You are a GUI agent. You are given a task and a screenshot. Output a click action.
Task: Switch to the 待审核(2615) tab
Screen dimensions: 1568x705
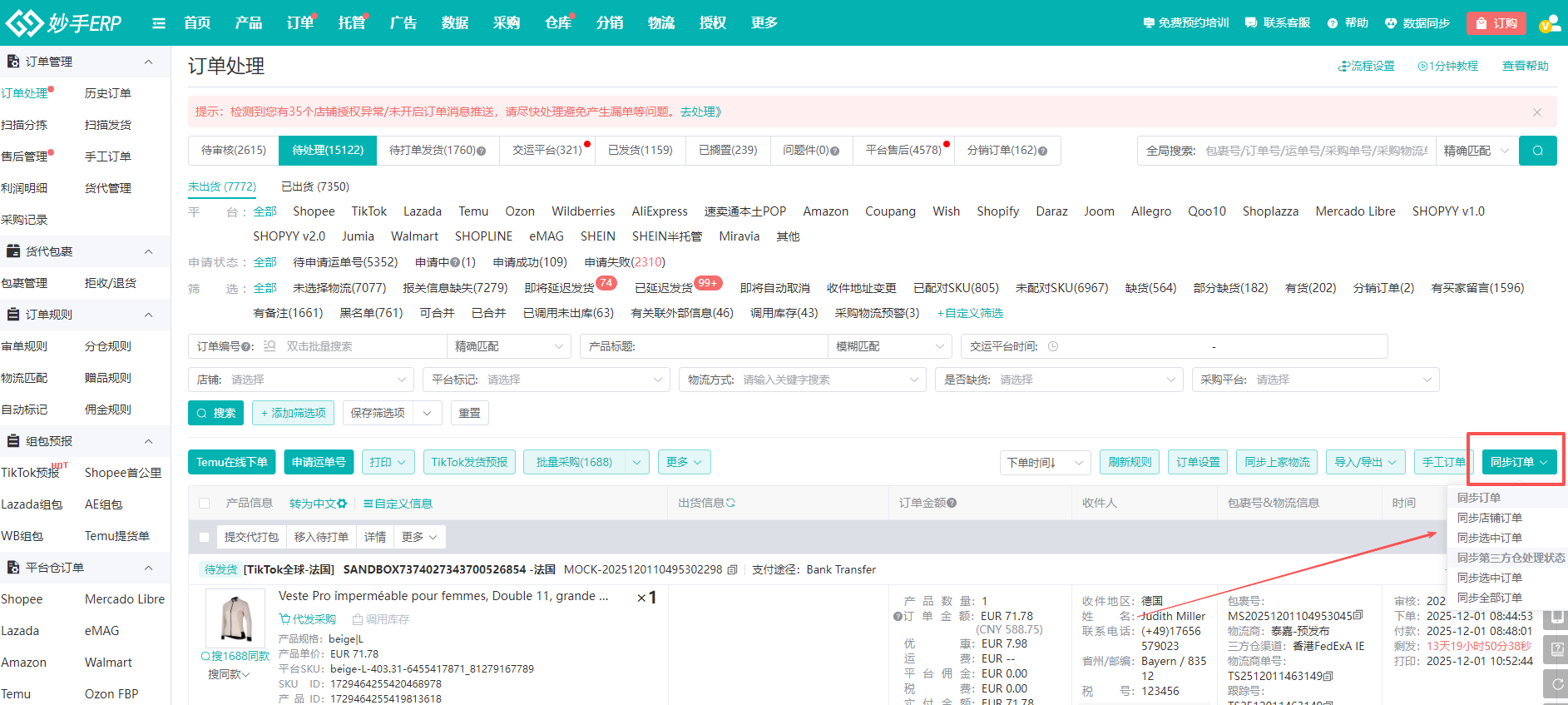click(234, 151)
